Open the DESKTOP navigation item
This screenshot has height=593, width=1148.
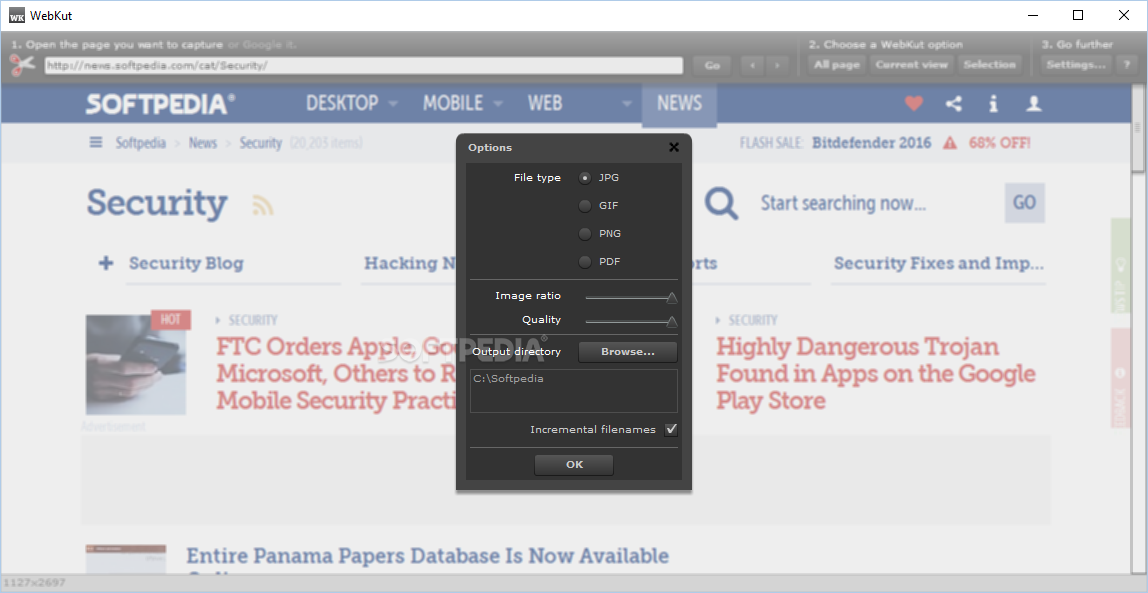[342, 103]
